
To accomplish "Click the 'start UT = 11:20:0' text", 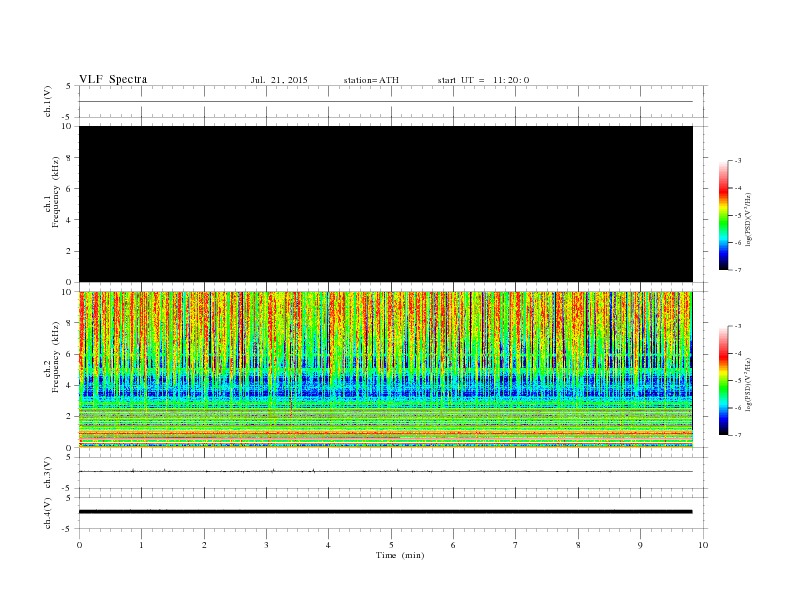I will tap(483, 80).
